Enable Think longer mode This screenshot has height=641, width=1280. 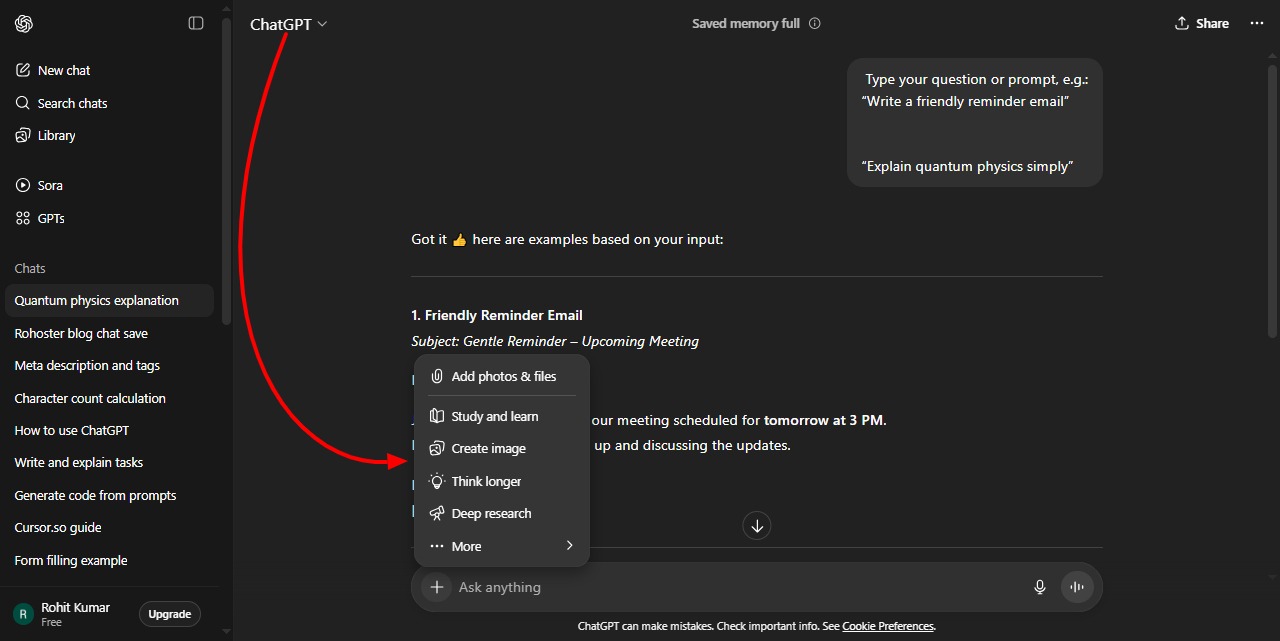[487, 481]
